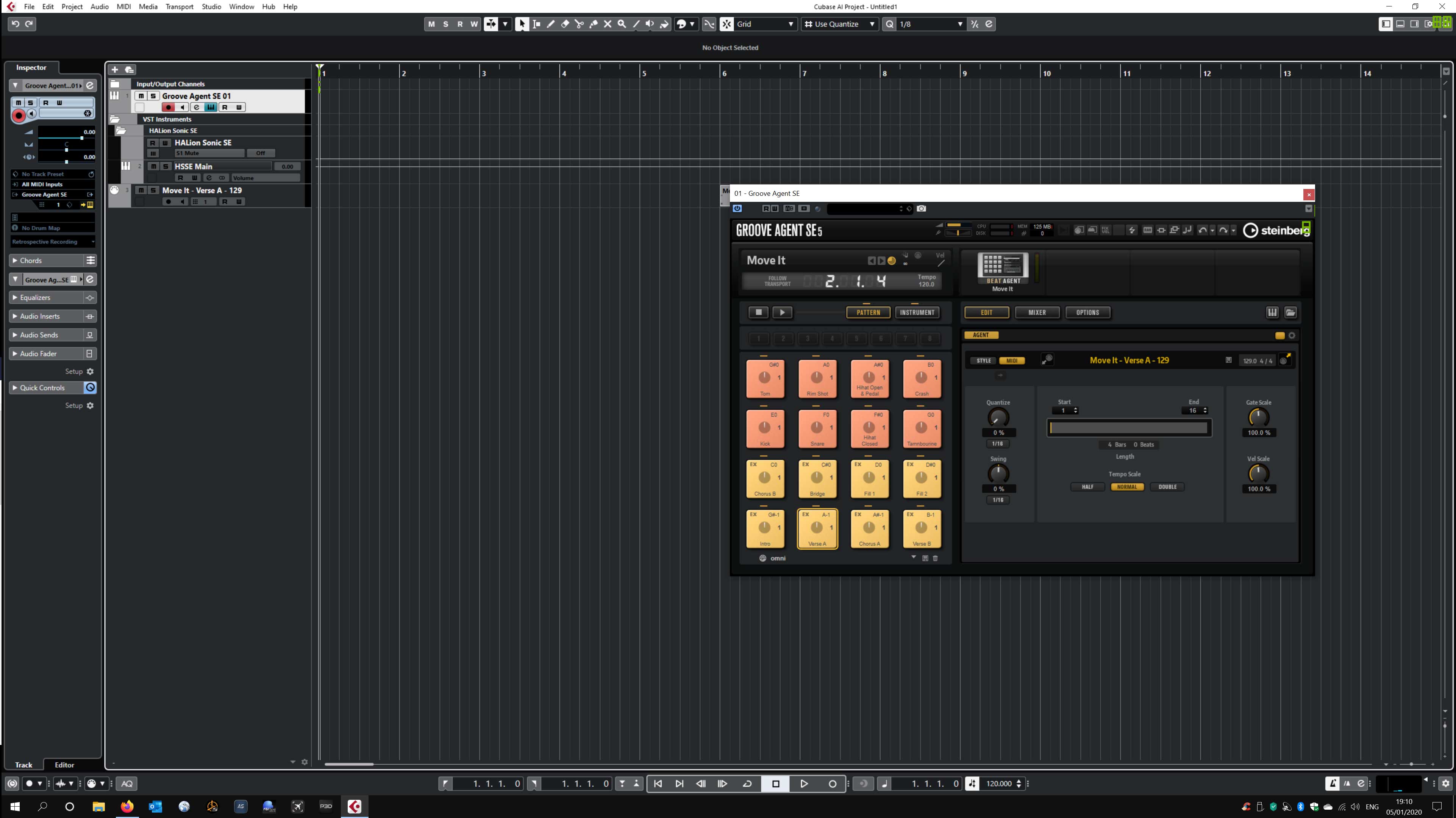Toggle Follow Transport in Groove Agent

coord(777,281)
